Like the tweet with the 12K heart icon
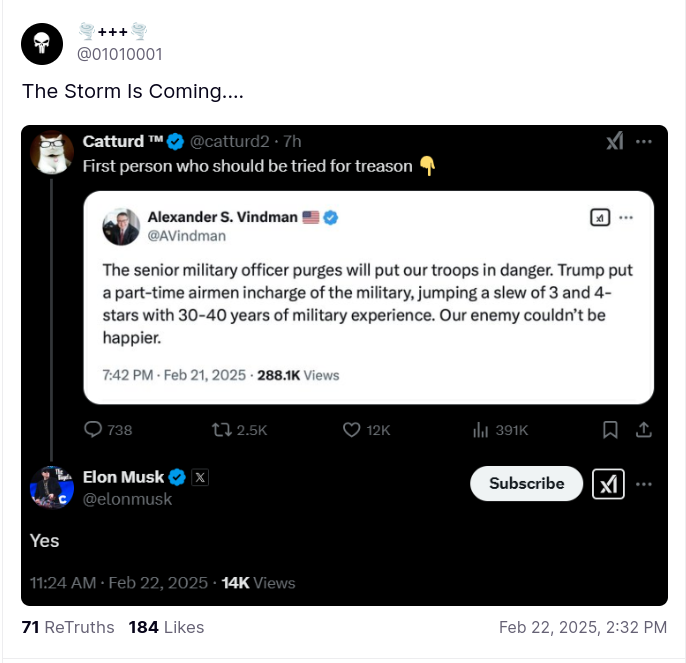The image size is (686, 663). 351,429
